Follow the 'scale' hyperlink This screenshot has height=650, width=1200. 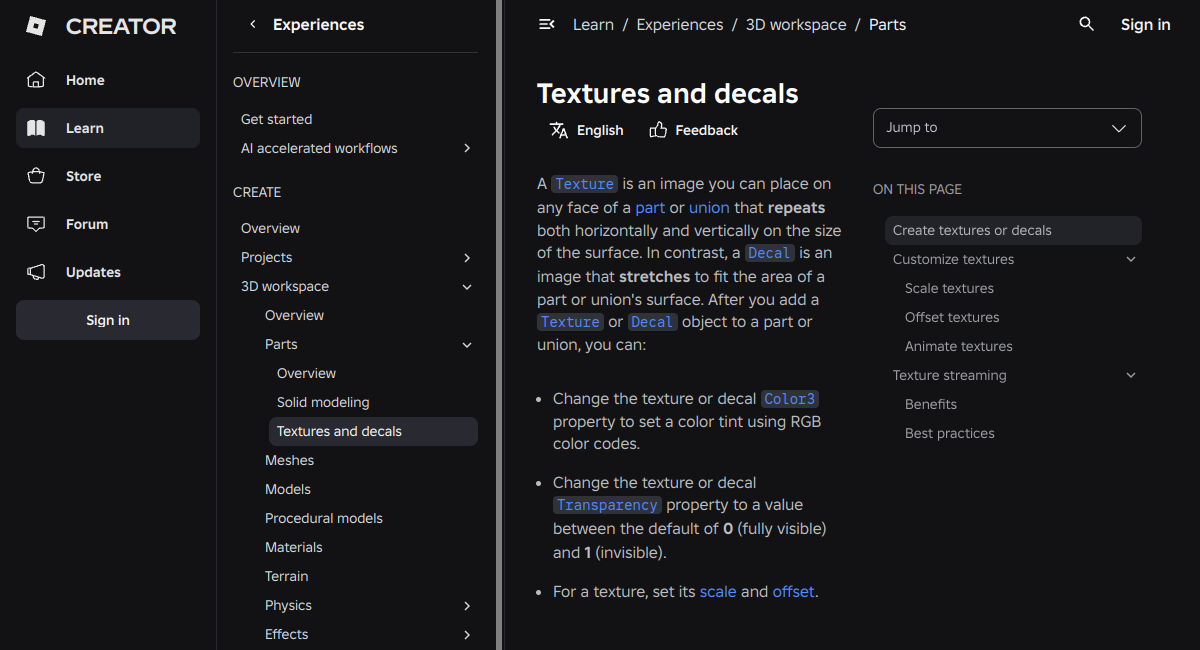coord(718,591)
